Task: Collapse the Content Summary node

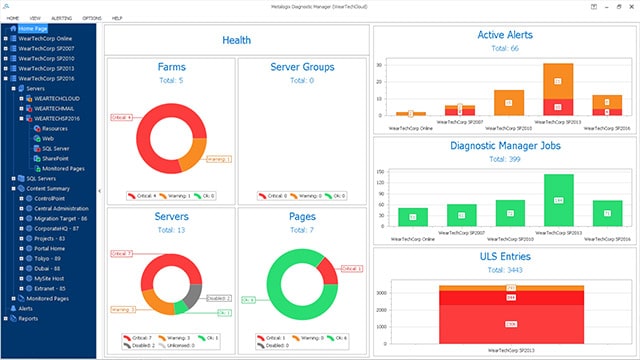Action: (13, 189)
